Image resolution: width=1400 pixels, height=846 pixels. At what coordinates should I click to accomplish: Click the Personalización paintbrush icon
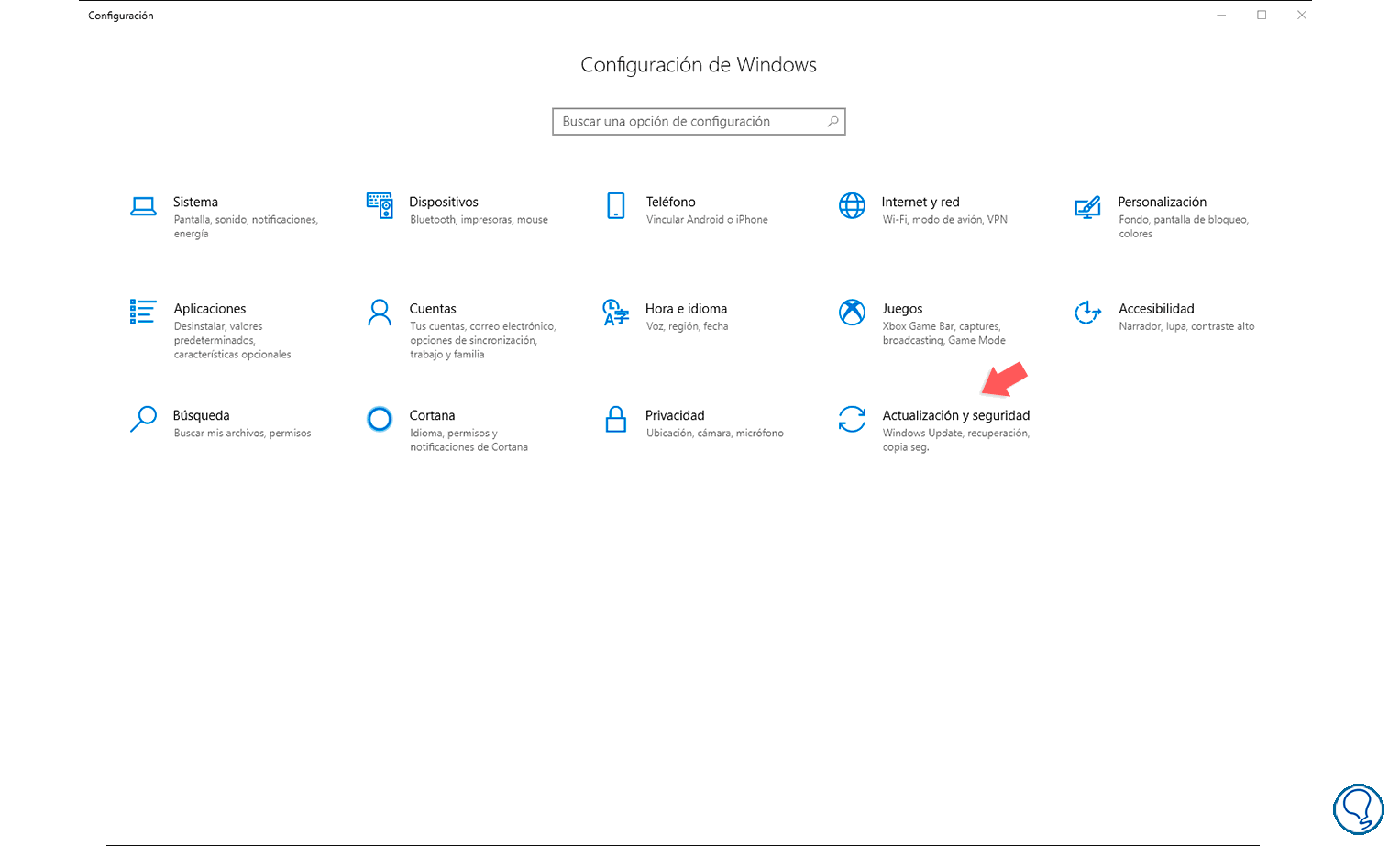(1087, 207)
